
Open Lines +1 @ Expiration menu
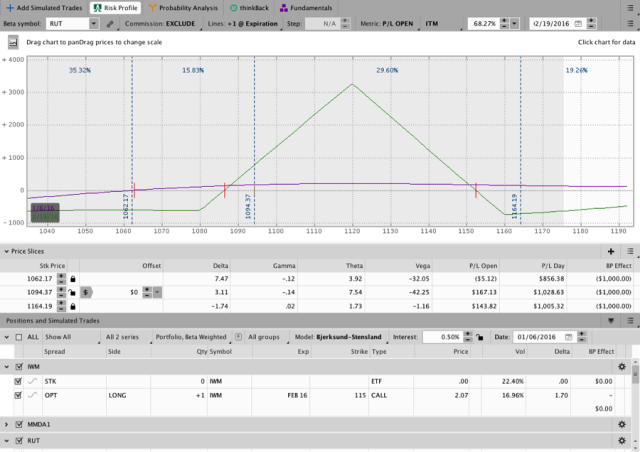pyautogui.click(x=242, y=24)
